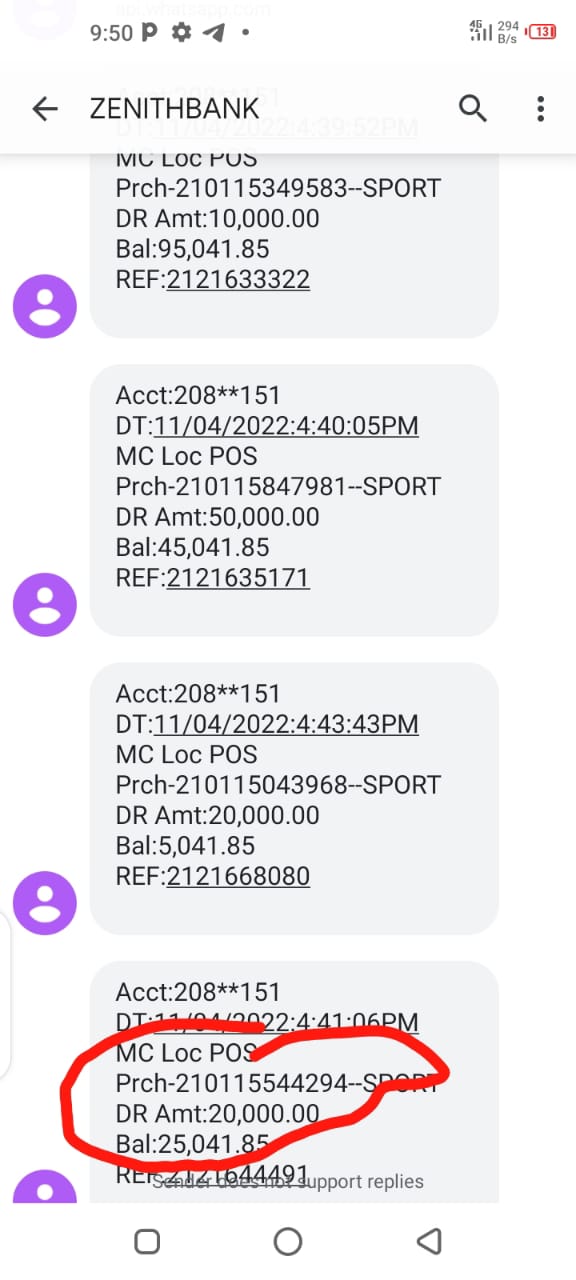Screen dimensions: 576x1280
Task: Open reference link 2121668080
Action: [x=238, y=876]
